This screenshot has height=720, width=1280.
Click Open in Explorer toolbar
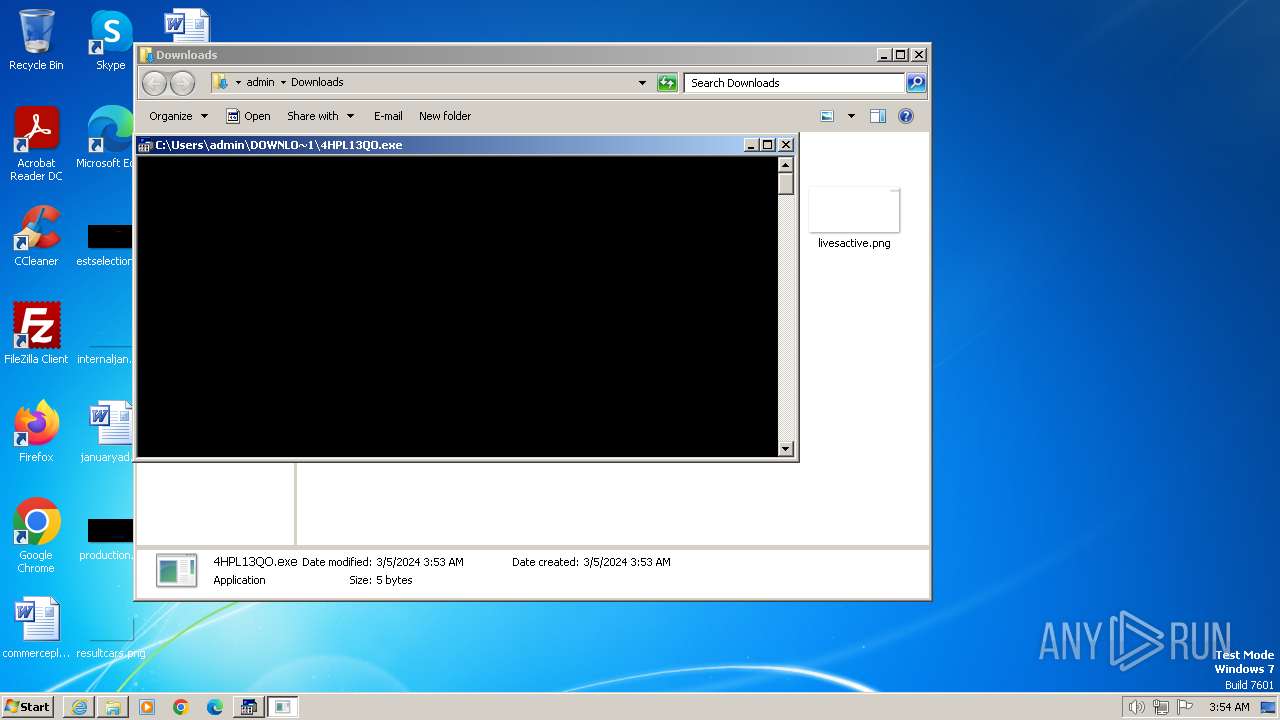(248, 116)
